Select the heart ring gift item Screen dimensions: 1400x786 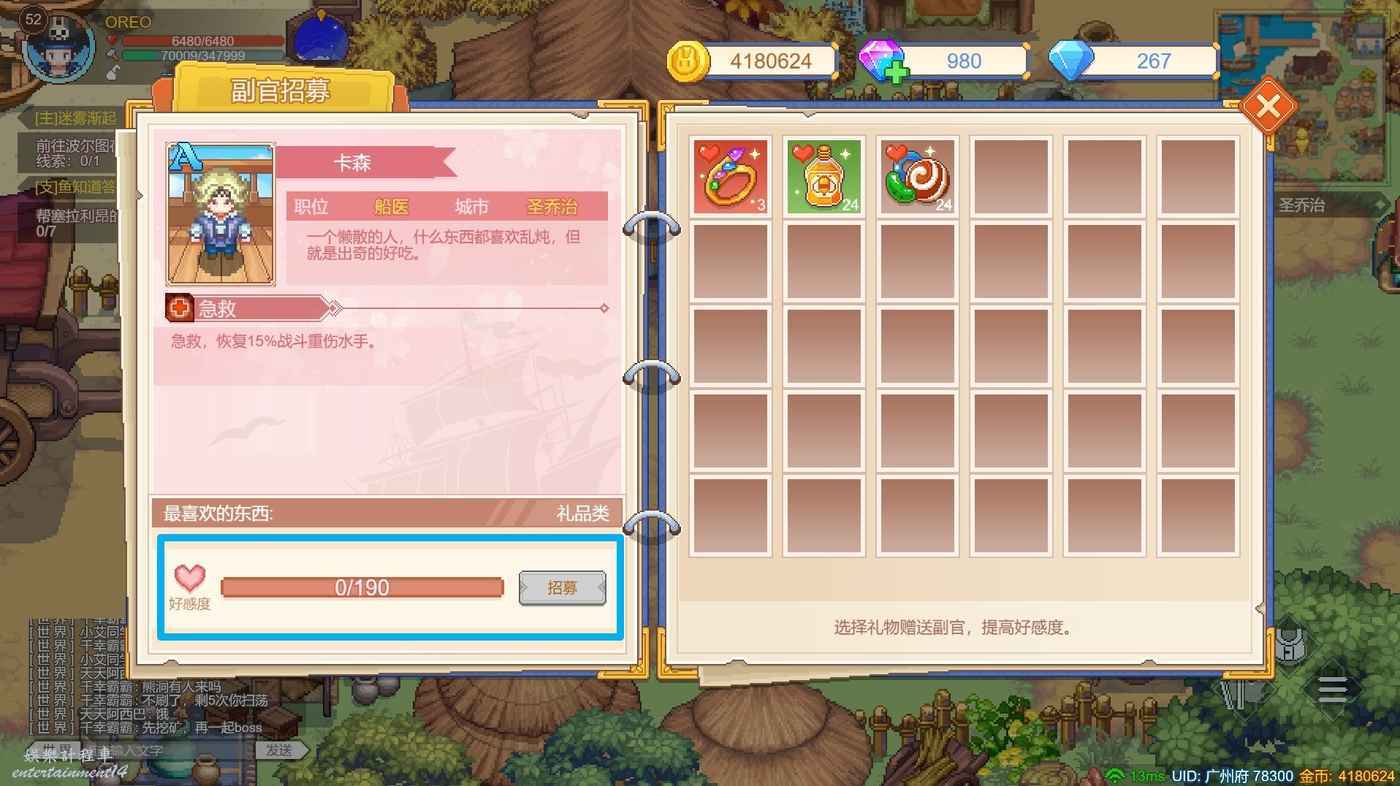731,176
